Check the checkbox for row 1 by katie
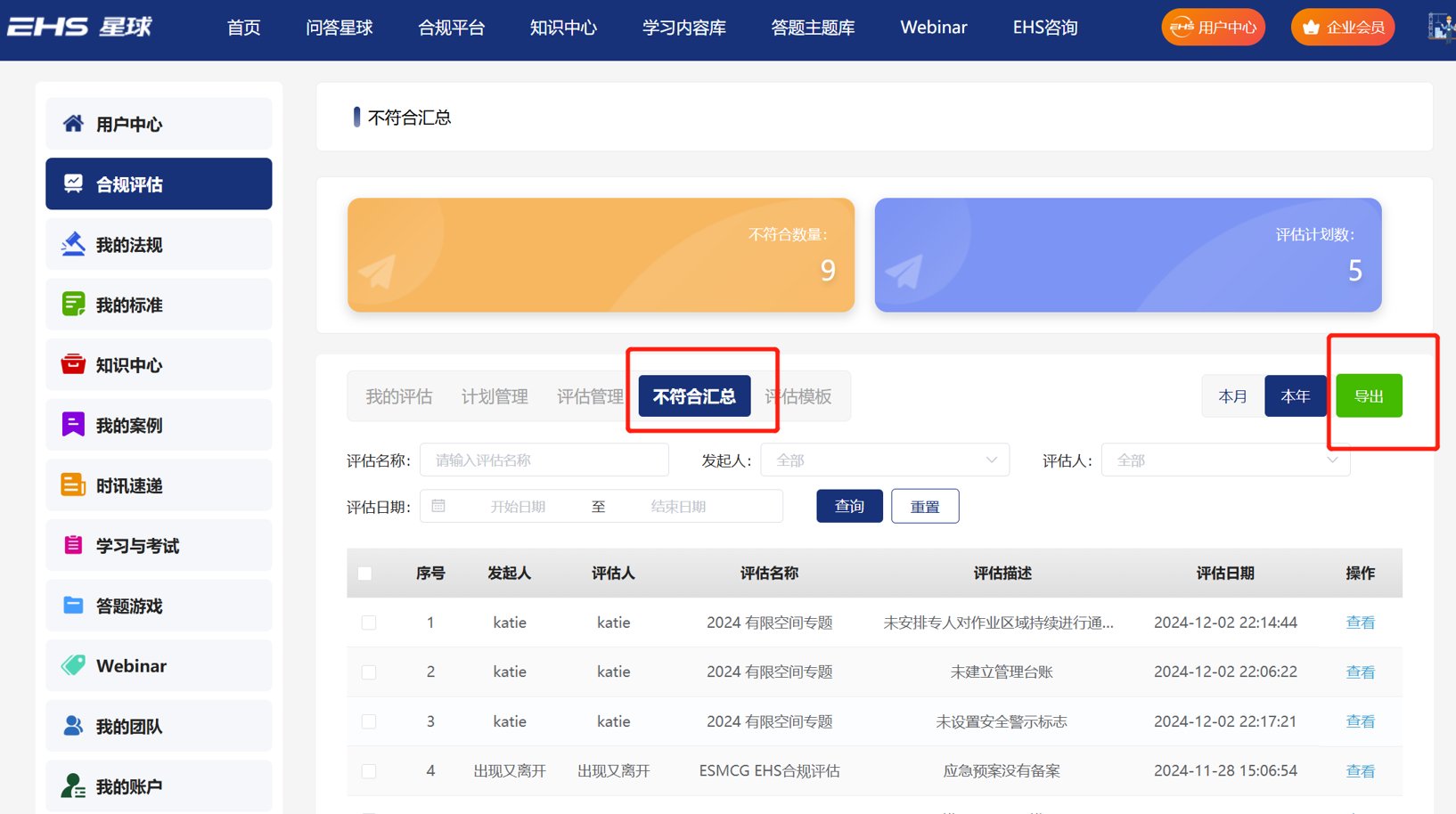The height and width of the screenshot is (814, 1456). tap(369, 623)
